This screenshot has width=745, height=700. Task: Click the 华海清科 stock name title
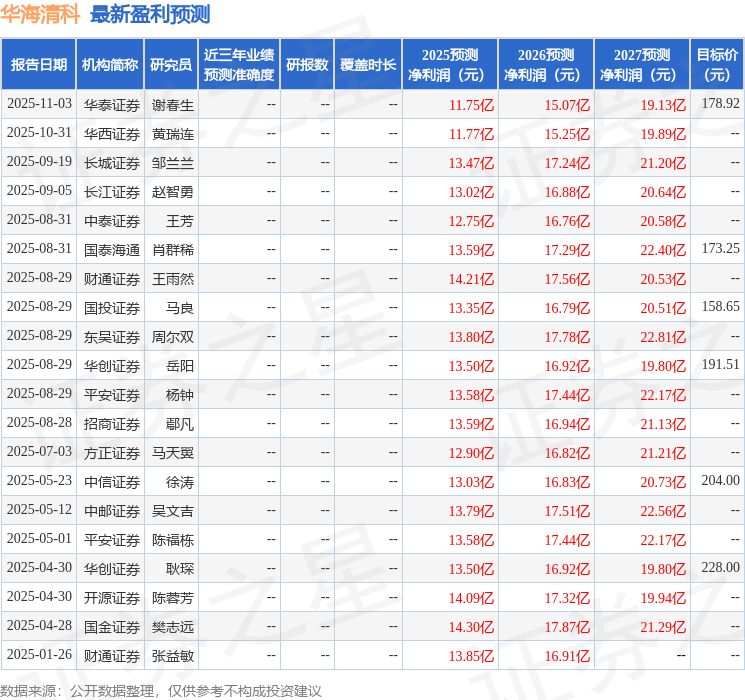(x=41, y=14)
